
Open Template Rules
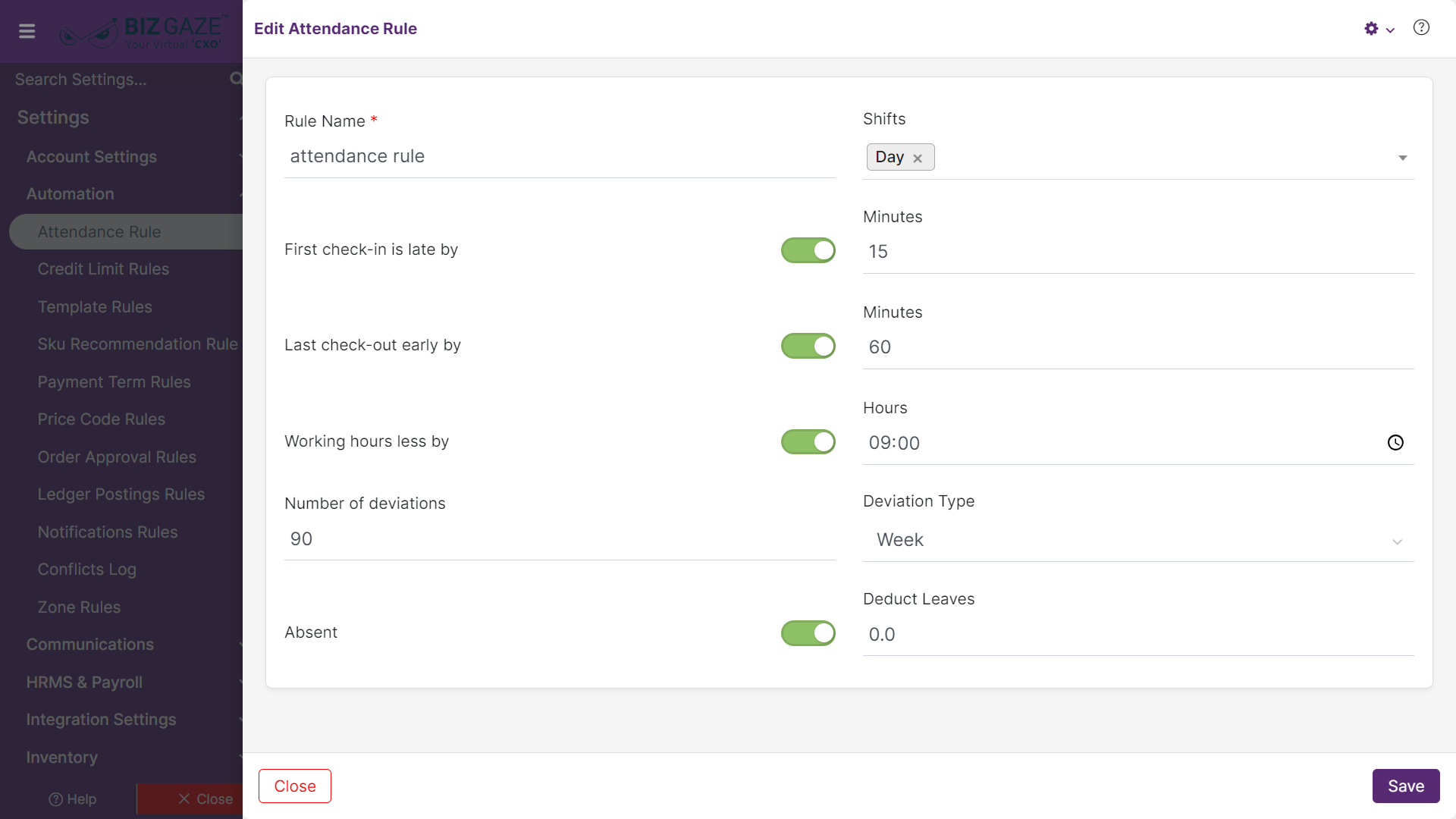pyautogui.click(x=95, y=307)
